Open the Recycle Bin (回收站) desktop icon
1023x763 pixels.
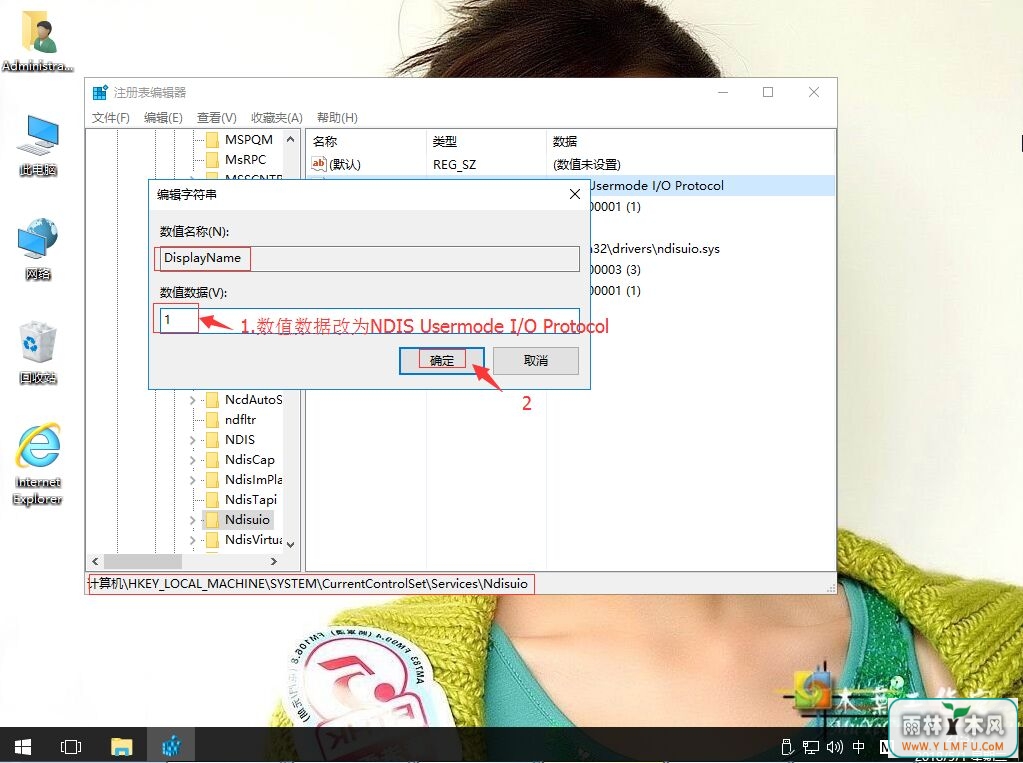[x=38, y=352]
